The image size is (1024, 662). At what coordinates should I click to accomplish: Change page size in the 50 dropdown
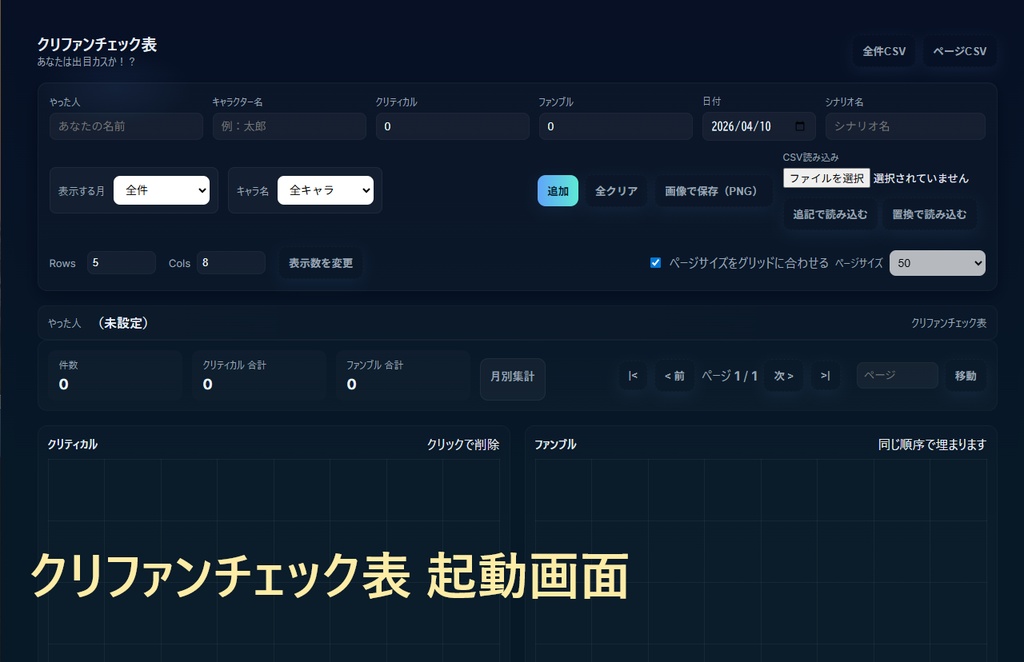click(x=937, y=263)
